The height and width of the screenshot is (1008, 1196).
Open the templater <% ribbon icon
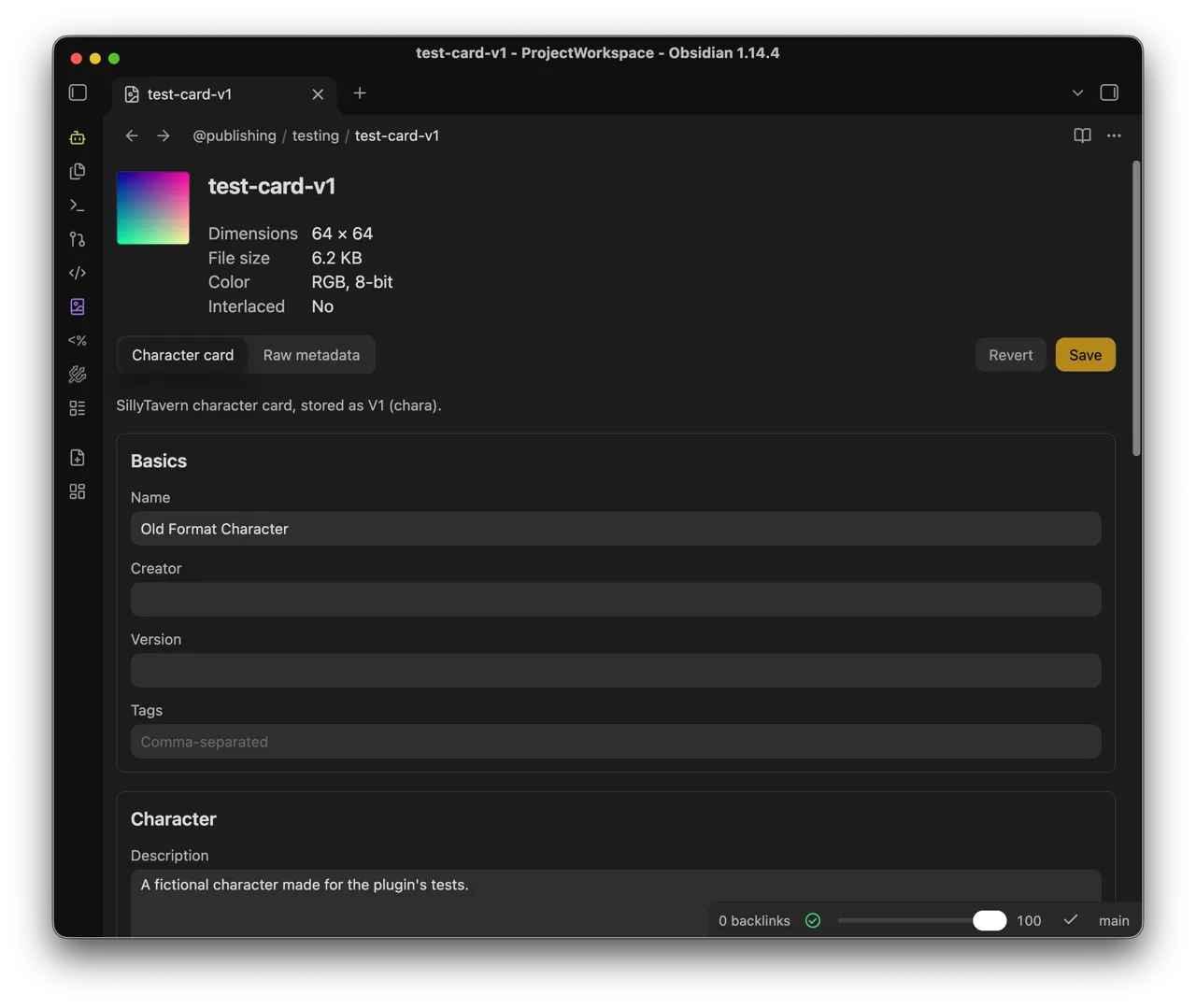click(x=78, y=341)
